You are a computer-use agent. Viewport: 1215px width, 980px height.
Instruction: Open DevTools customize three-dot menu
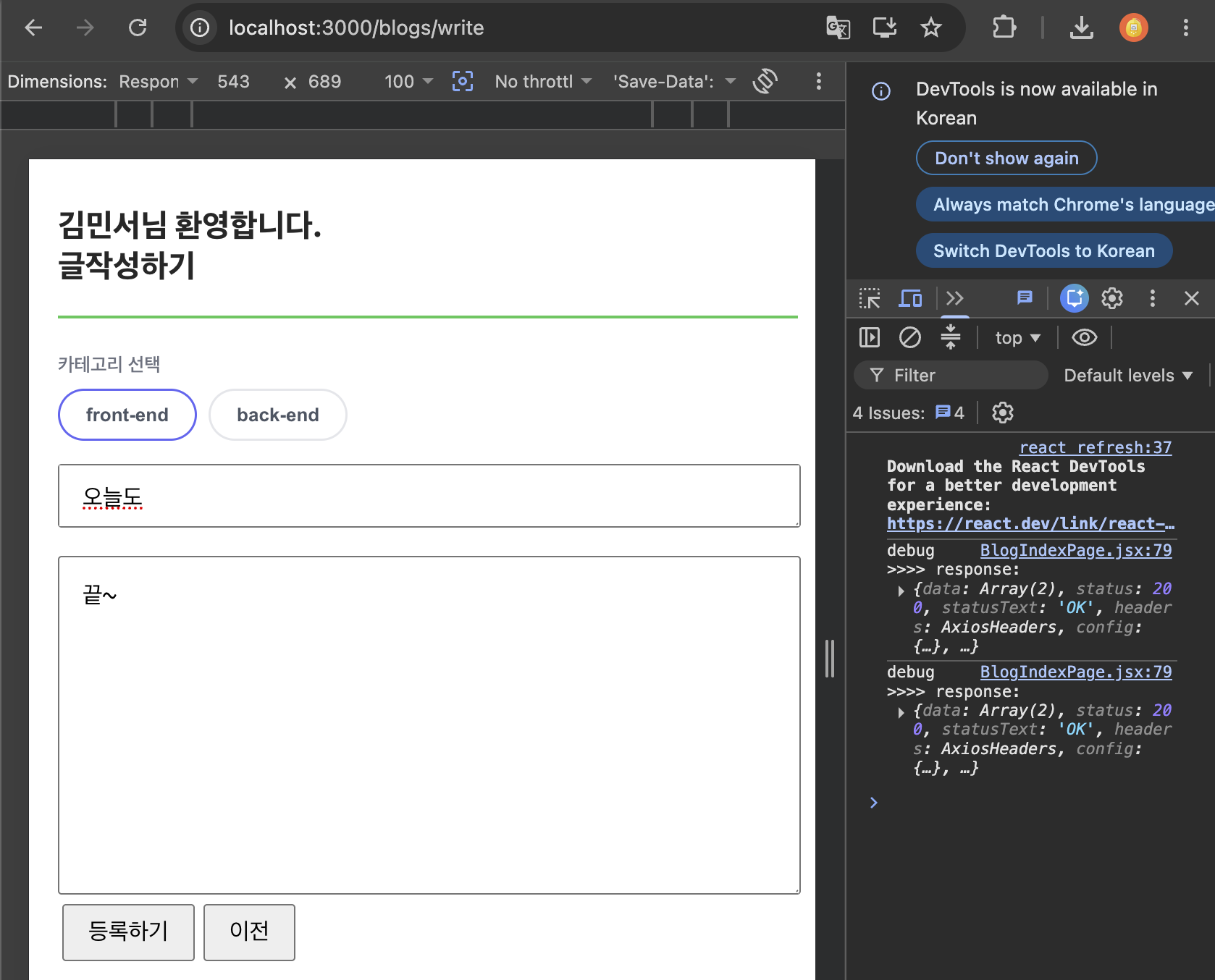[x=1153, y=298]
